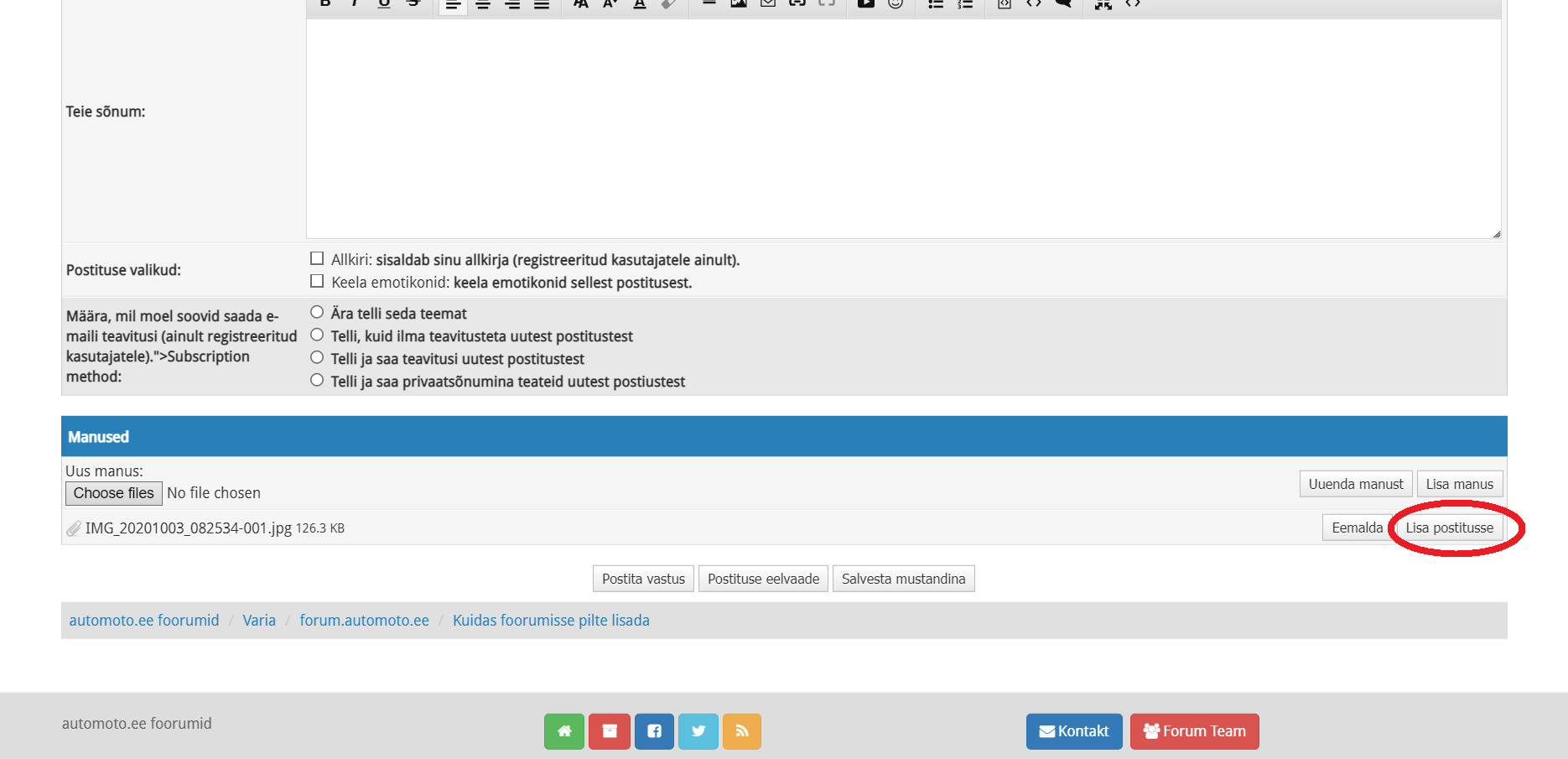Click the Choose files button
The width and height of the screenshot is (1568, 759).
pyautogui.click(x=114, y=493)
